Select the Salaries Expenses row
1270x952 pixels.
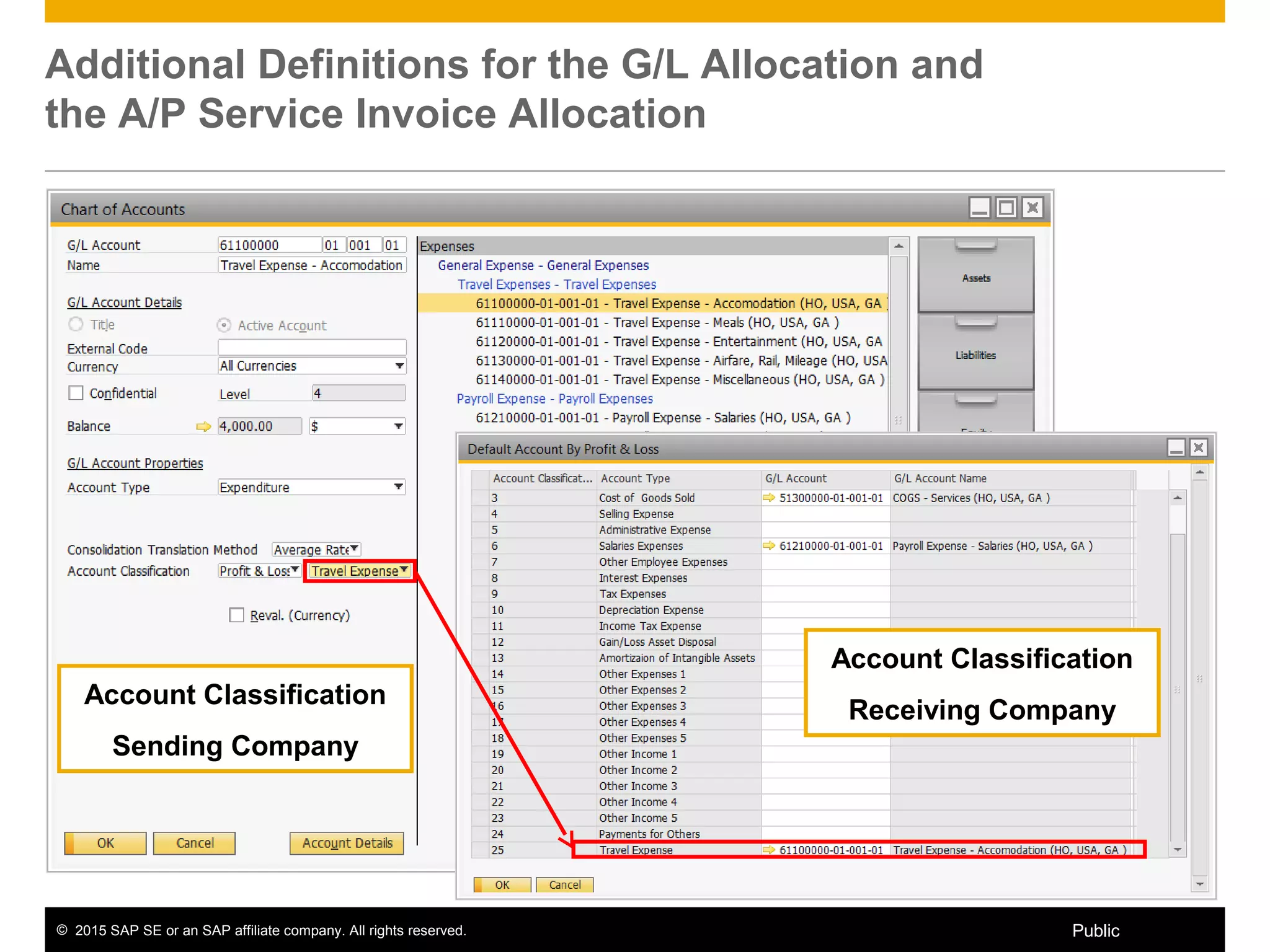point(803,545)
